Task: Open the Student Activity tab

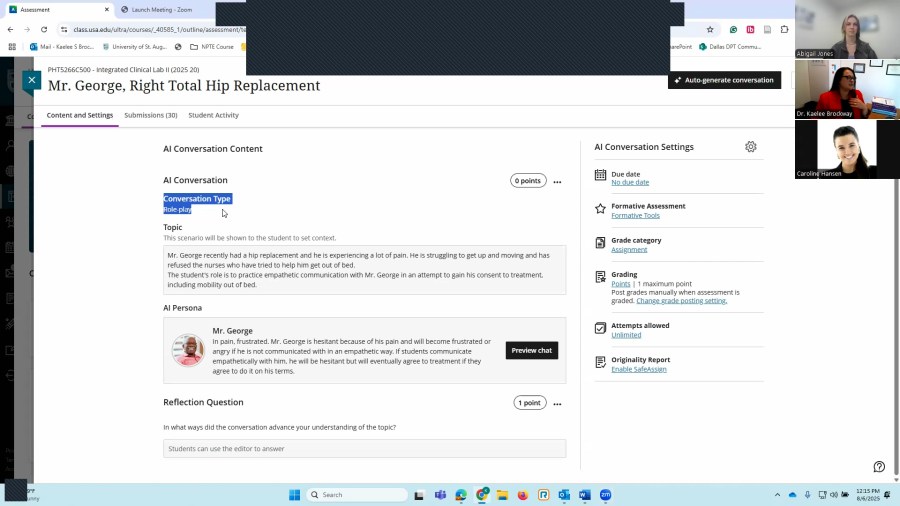Action: tap(213, 115)
